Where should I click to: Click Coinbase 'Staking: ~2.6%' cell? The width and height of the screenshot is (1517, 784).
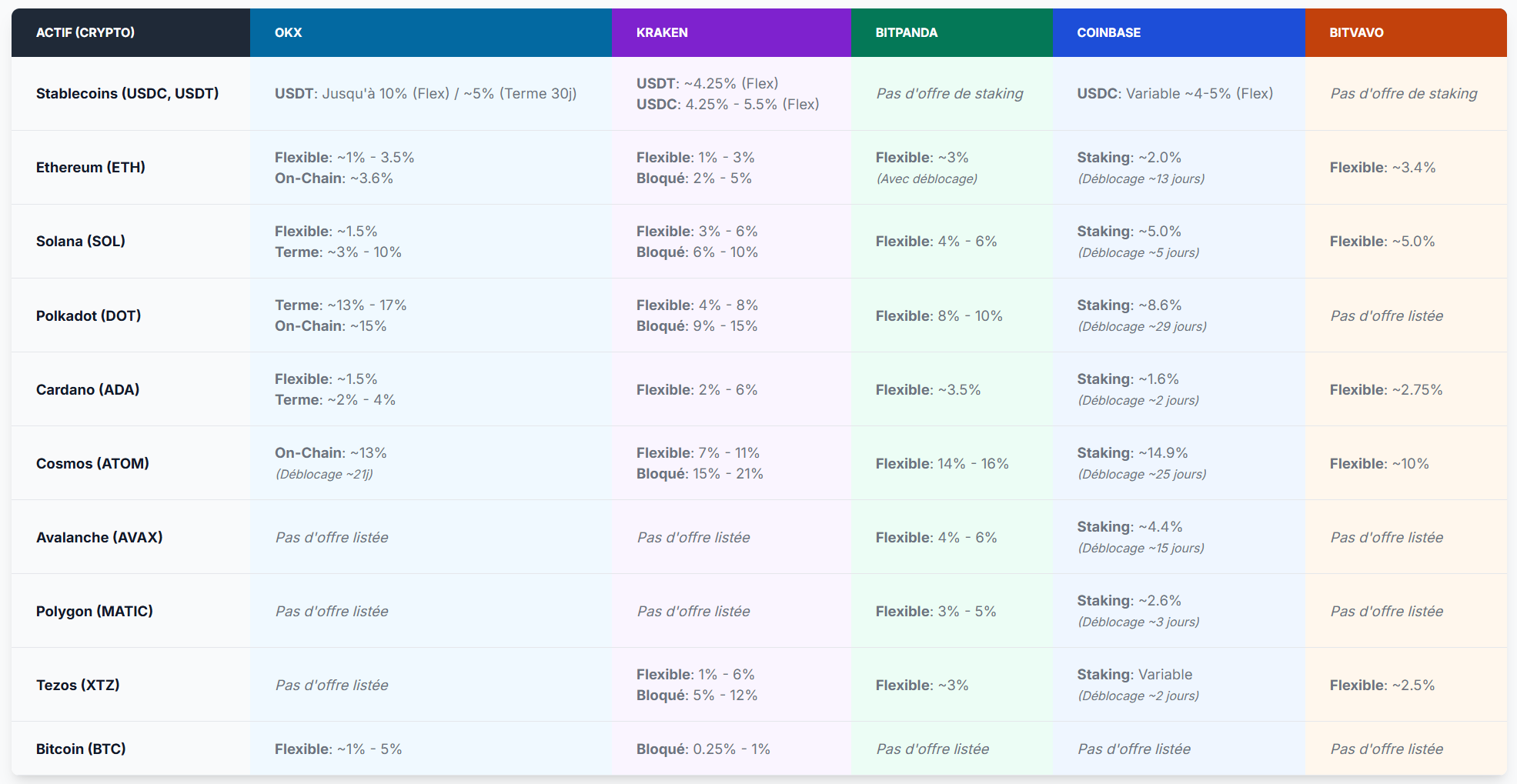(x=1129, y=601)
